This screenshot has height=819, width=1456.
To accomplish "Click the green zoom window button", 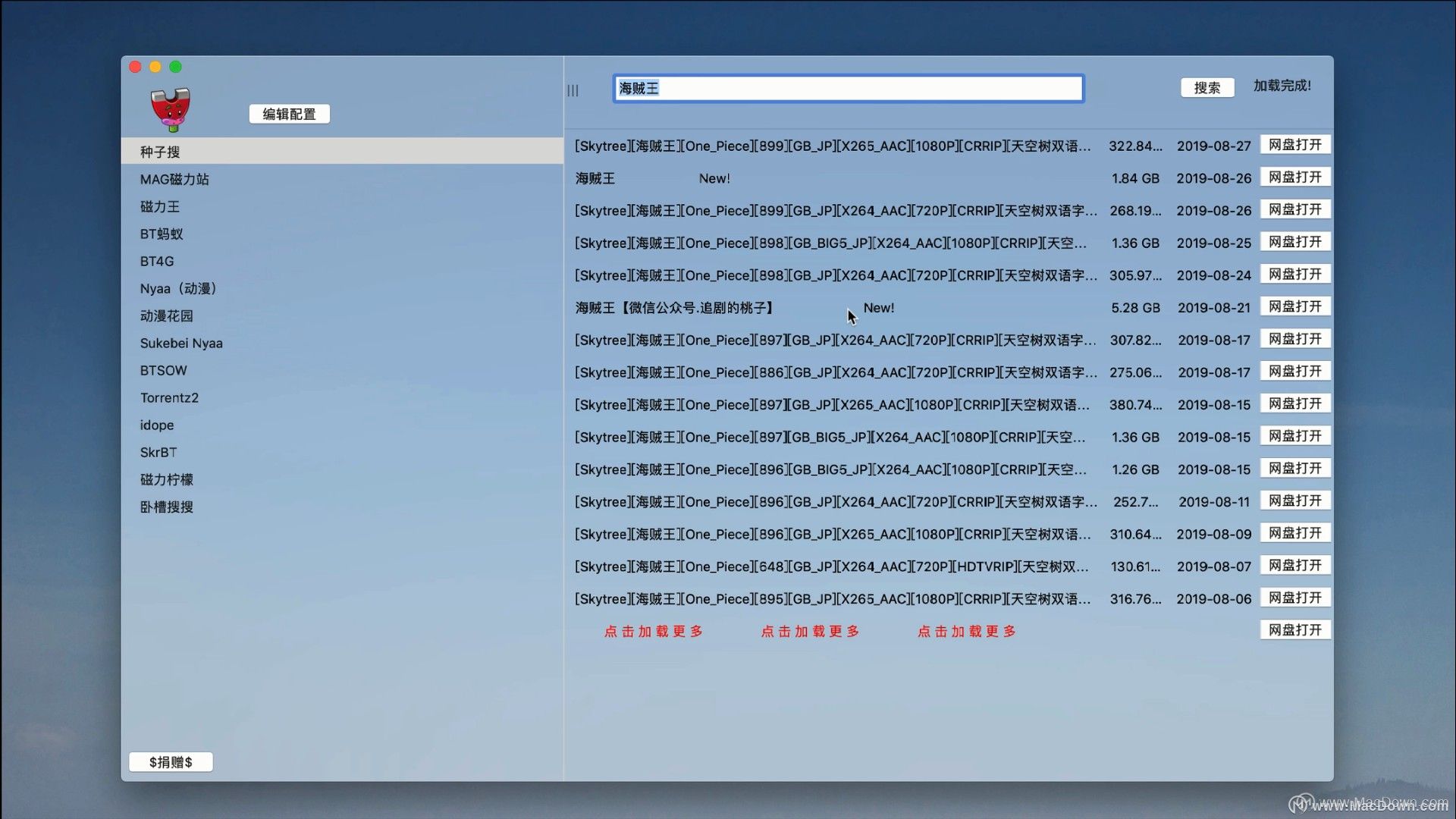I will (x=175, y=67).
